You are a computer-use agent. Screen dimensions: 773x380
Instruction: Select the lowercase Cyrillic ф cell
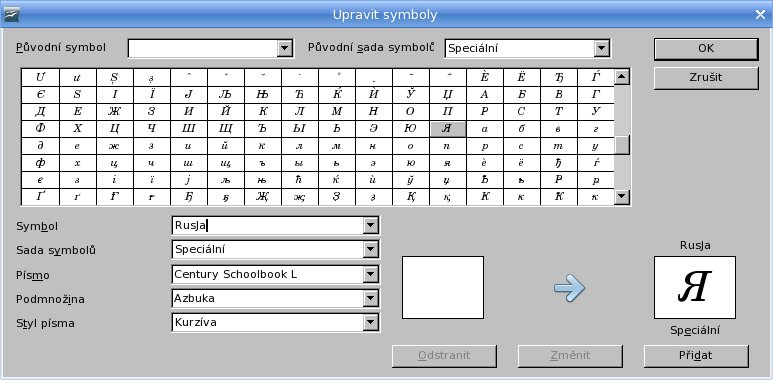tap(40, 163)
